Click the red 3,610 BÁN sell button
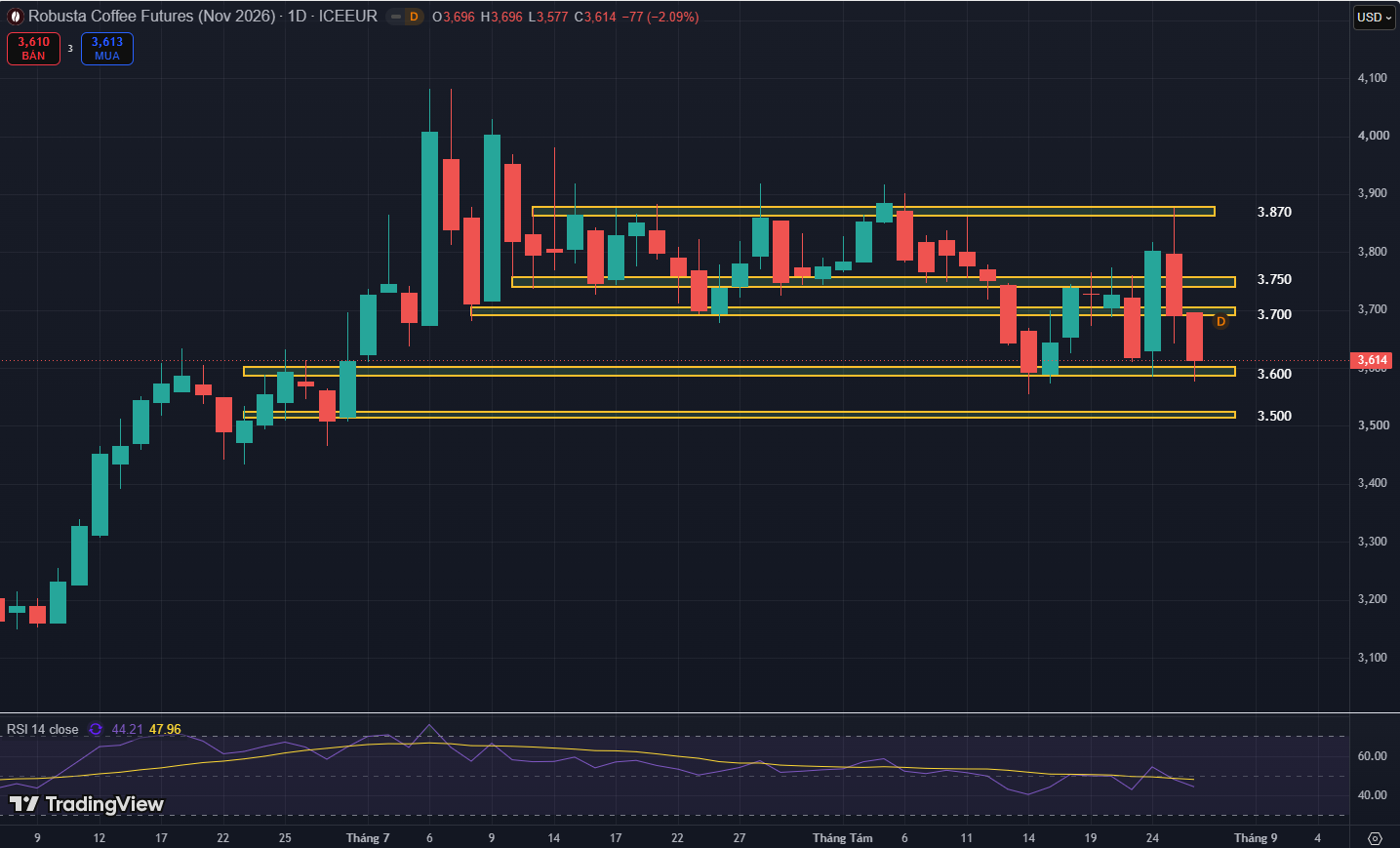The image size is (1400, 848). (34, 49)
